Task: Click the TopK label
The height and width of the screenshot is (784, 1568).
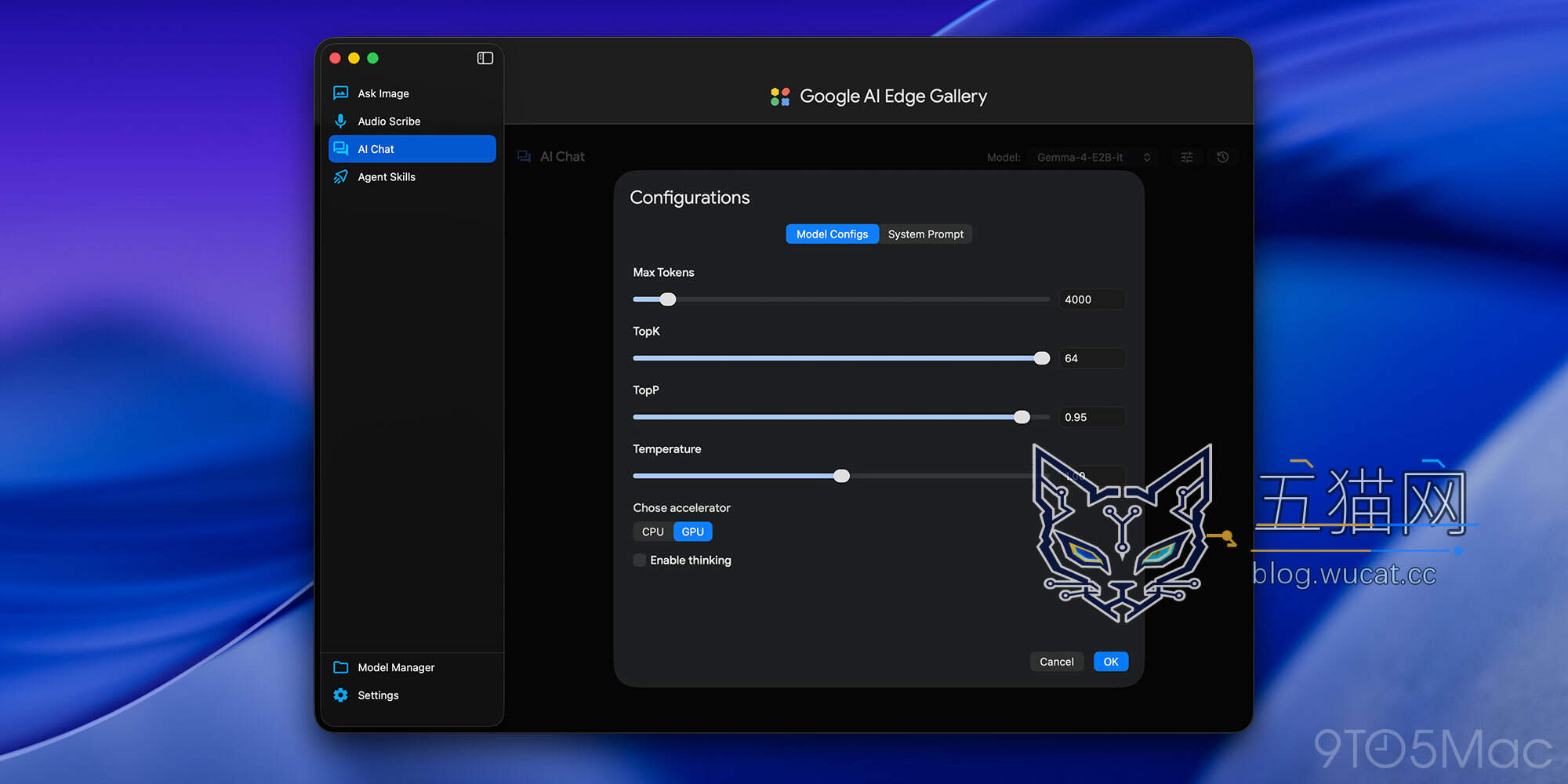Action: [x=646, y=332]
